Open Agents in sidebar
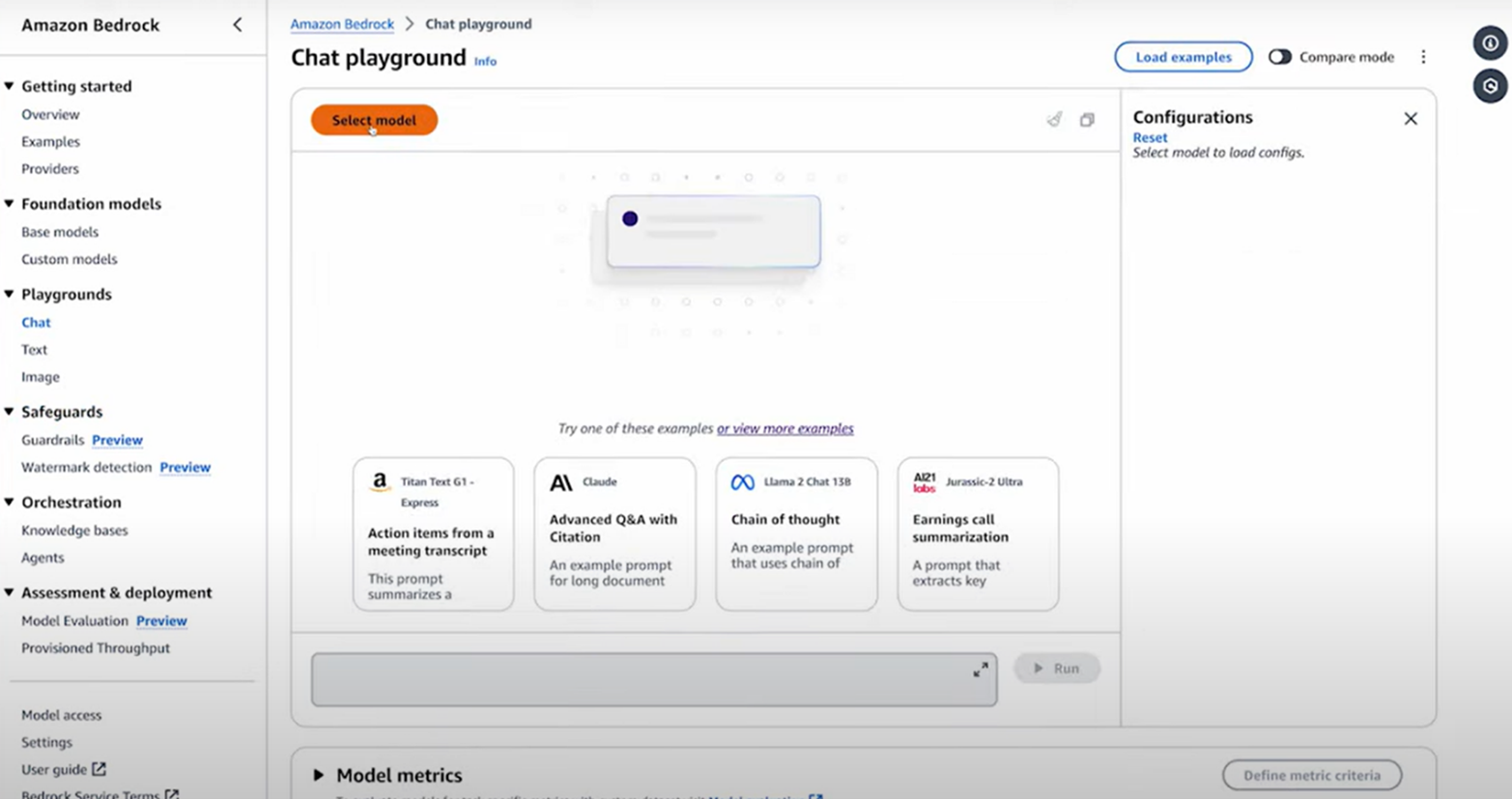 (x=43, y=557)
